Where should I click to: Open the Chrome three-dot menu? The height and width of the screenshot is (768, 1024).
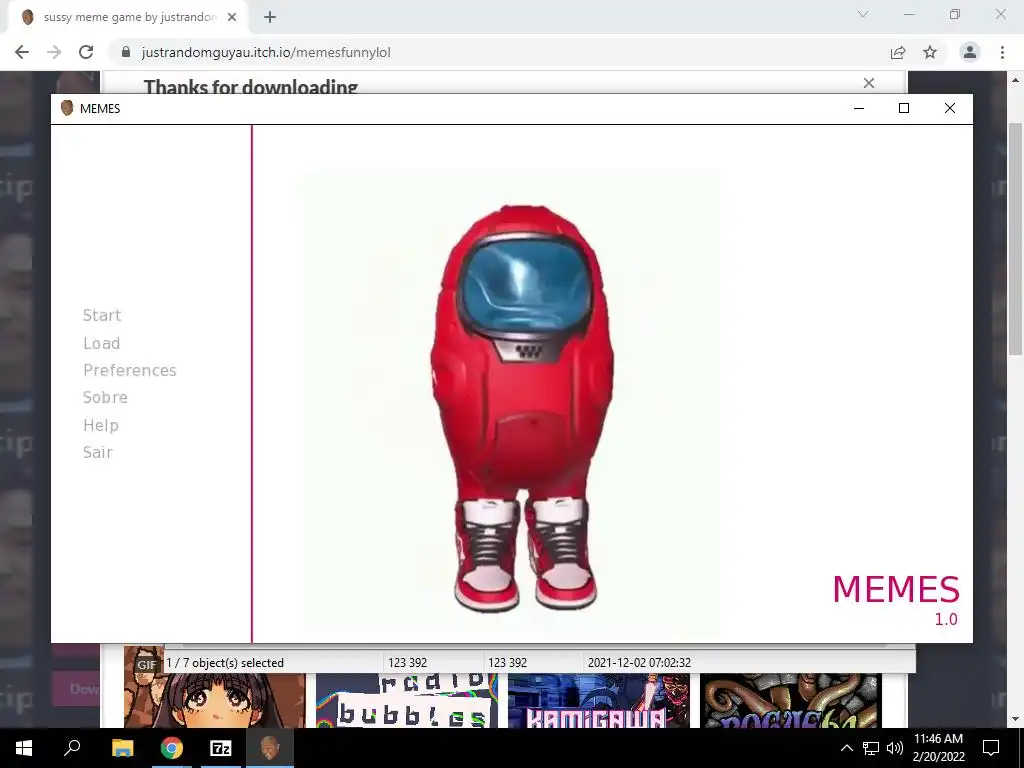[1002, 52]
